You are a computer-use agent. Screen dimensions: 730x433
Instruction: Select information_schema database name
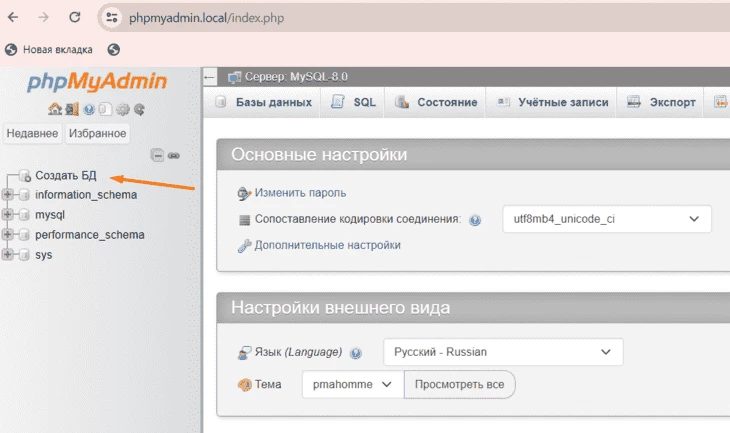click(x=86, y=195)
